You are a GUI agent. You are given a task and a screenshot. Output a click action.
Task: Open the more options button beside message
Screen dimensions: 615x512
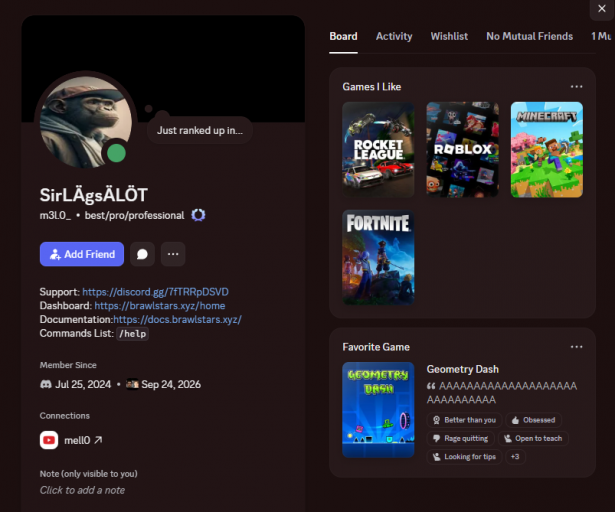coord(173,254)
